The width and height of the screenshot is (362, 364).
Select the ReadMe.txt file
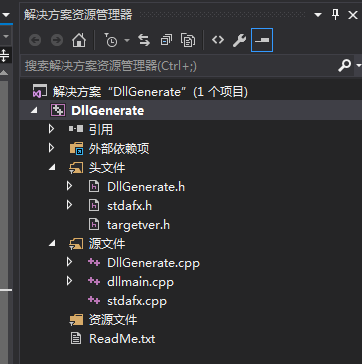[x=122, y=339]
